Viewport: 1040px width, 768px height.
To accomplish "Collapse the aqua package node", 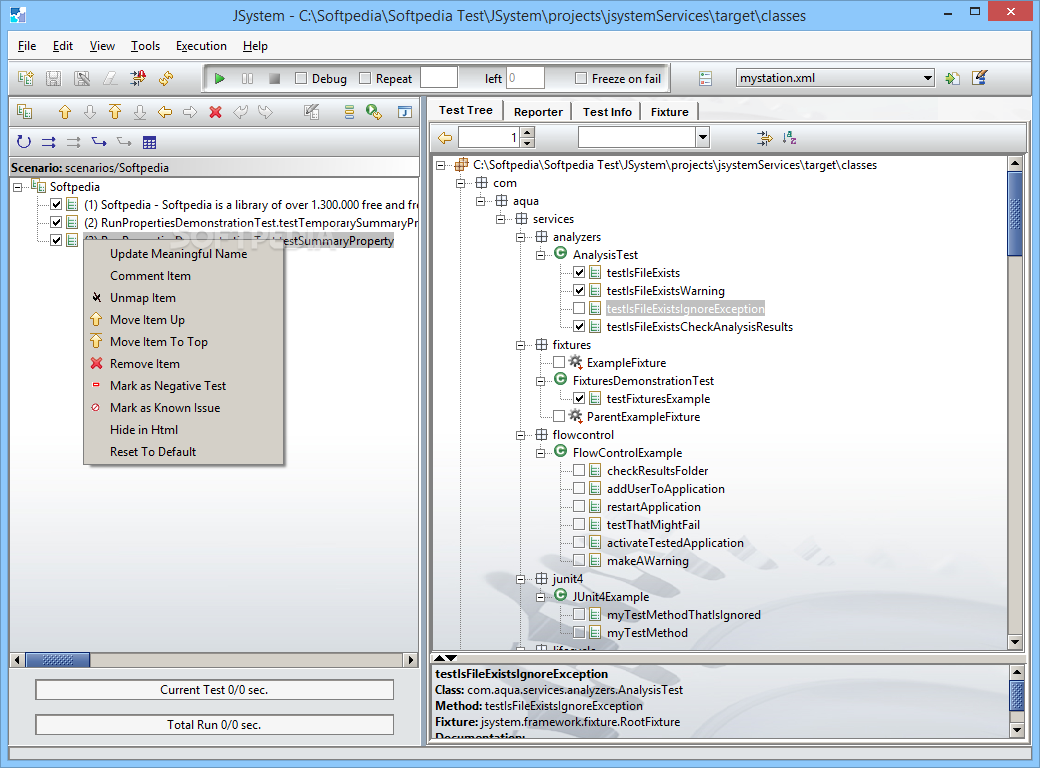I will coord(480,201).
